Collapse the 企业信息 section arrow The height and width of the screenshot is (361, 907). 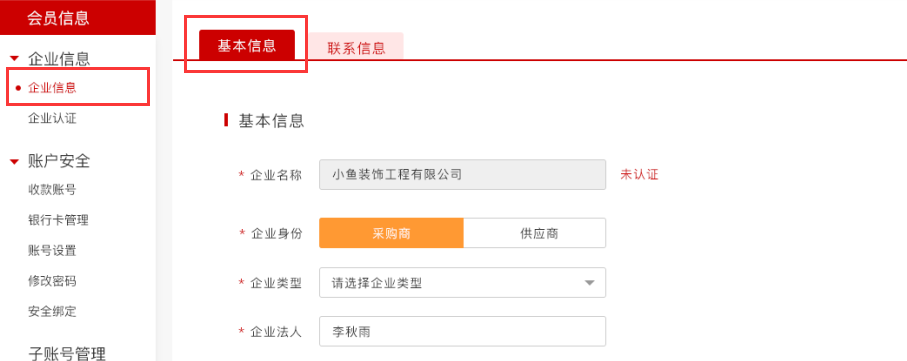(15, 58)
